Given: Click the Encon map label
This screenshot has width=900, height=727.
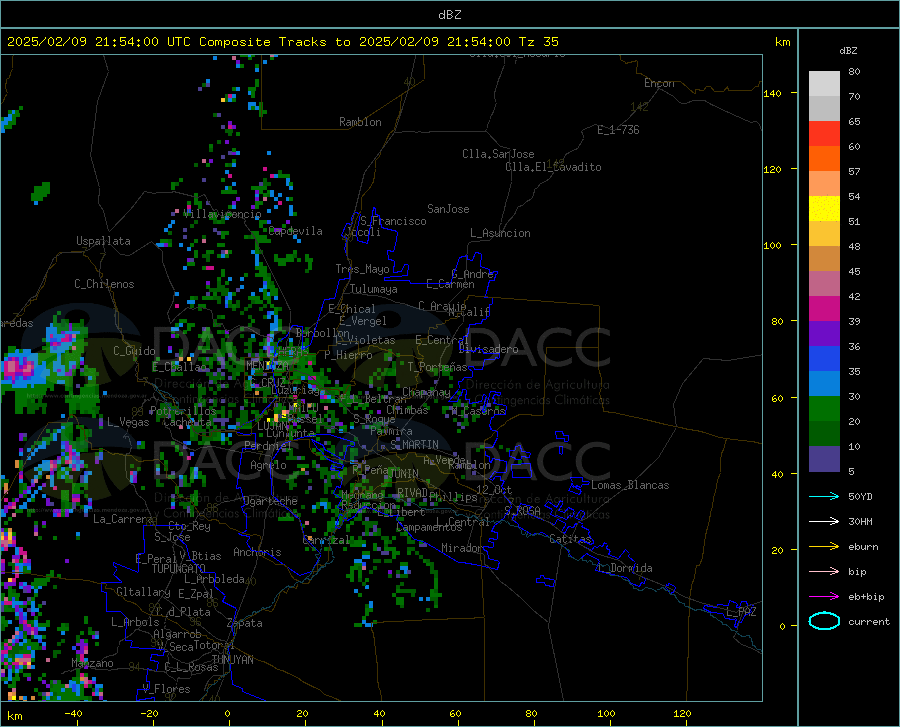Looking at the screenshot, I should pyautogui.click(x=659, y=83).
